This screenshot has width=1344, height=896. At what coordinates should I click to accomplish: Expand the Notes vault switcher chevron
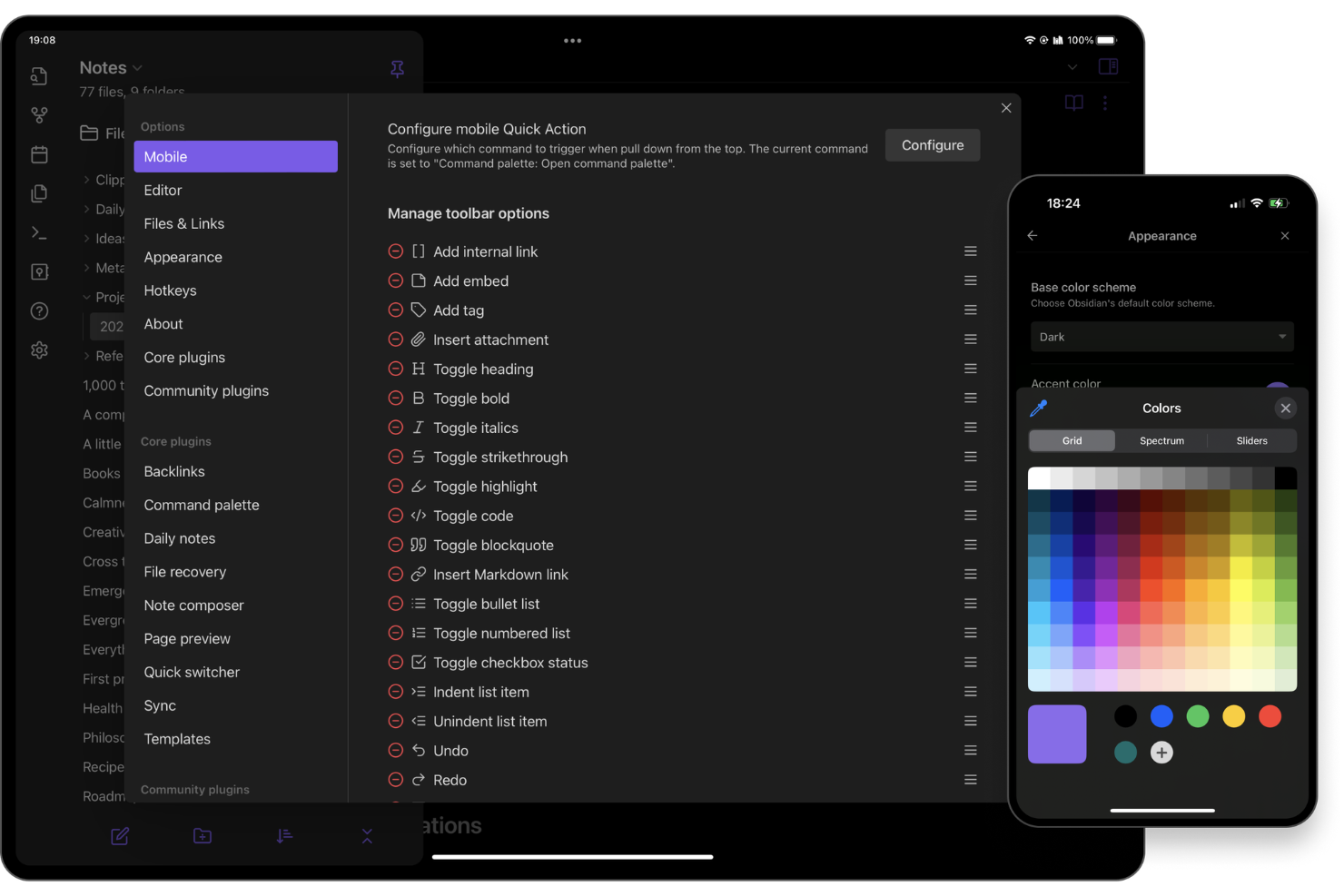pyautogui.click(x=138, y=68)
